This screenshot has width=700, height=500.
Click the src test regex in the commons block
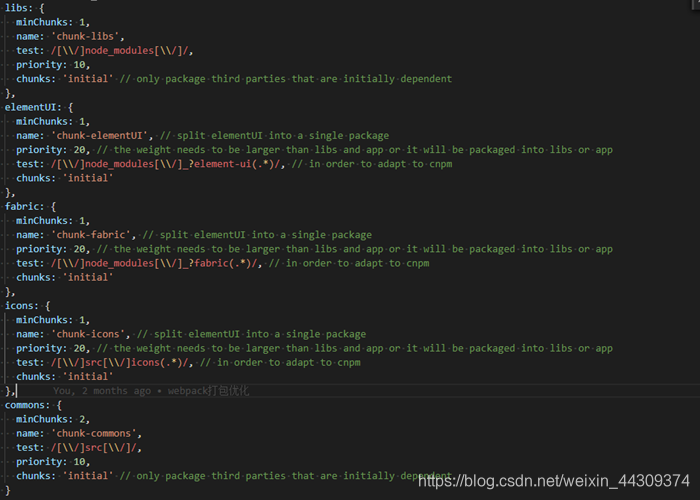(96, 448)
